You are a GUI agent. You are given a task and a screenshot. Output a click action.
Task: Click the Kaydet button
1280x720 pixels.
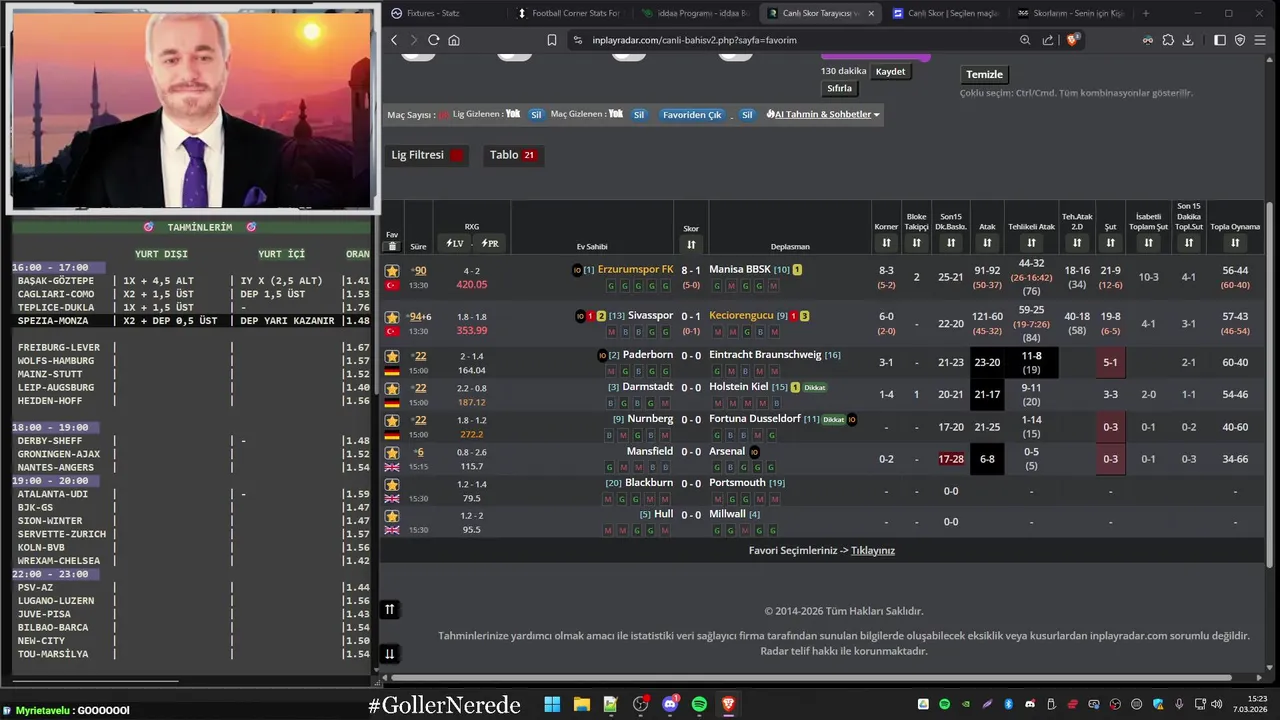coord(890,71)
